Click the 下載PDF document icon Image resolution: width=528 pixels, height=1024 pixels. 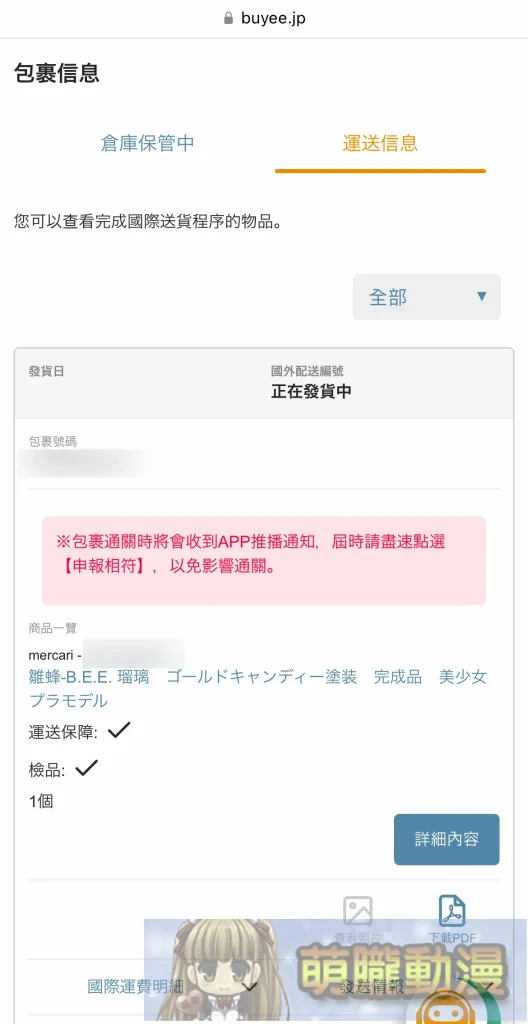(452, 910)
